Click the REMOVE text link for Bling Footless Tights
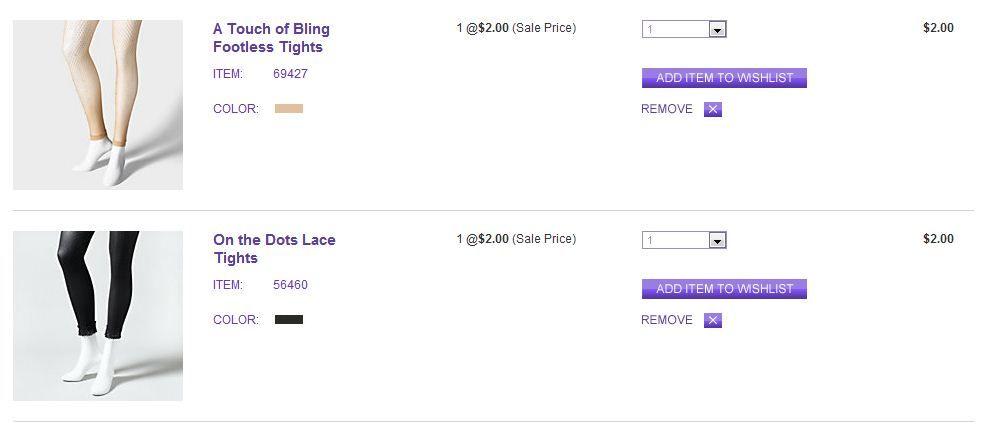This screenshot has width=993, height=422. [x=667, y=109]
